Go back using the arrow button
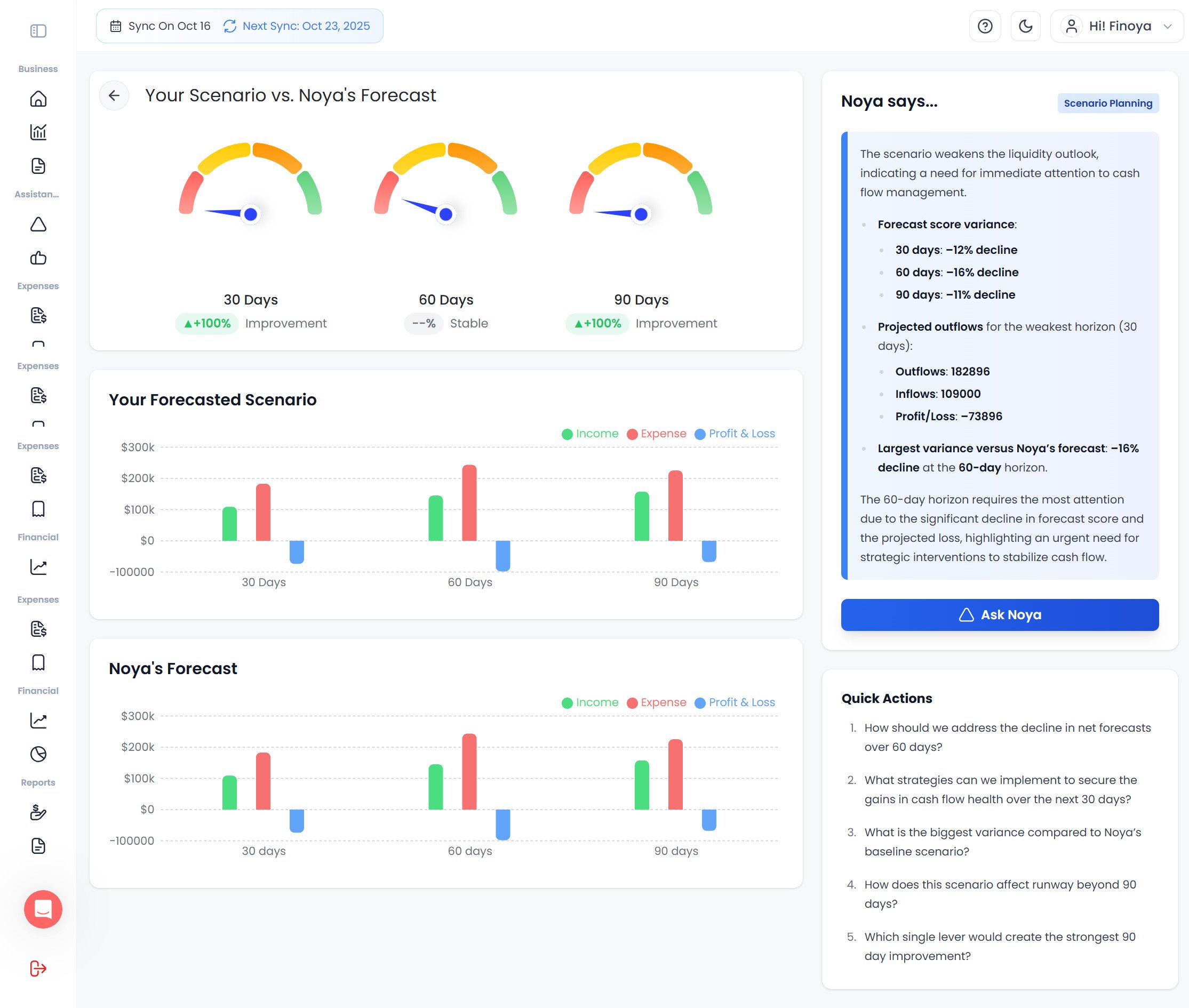This screenshot has width=1189, height=1008. pyautogui.click(x=114, y=95)
